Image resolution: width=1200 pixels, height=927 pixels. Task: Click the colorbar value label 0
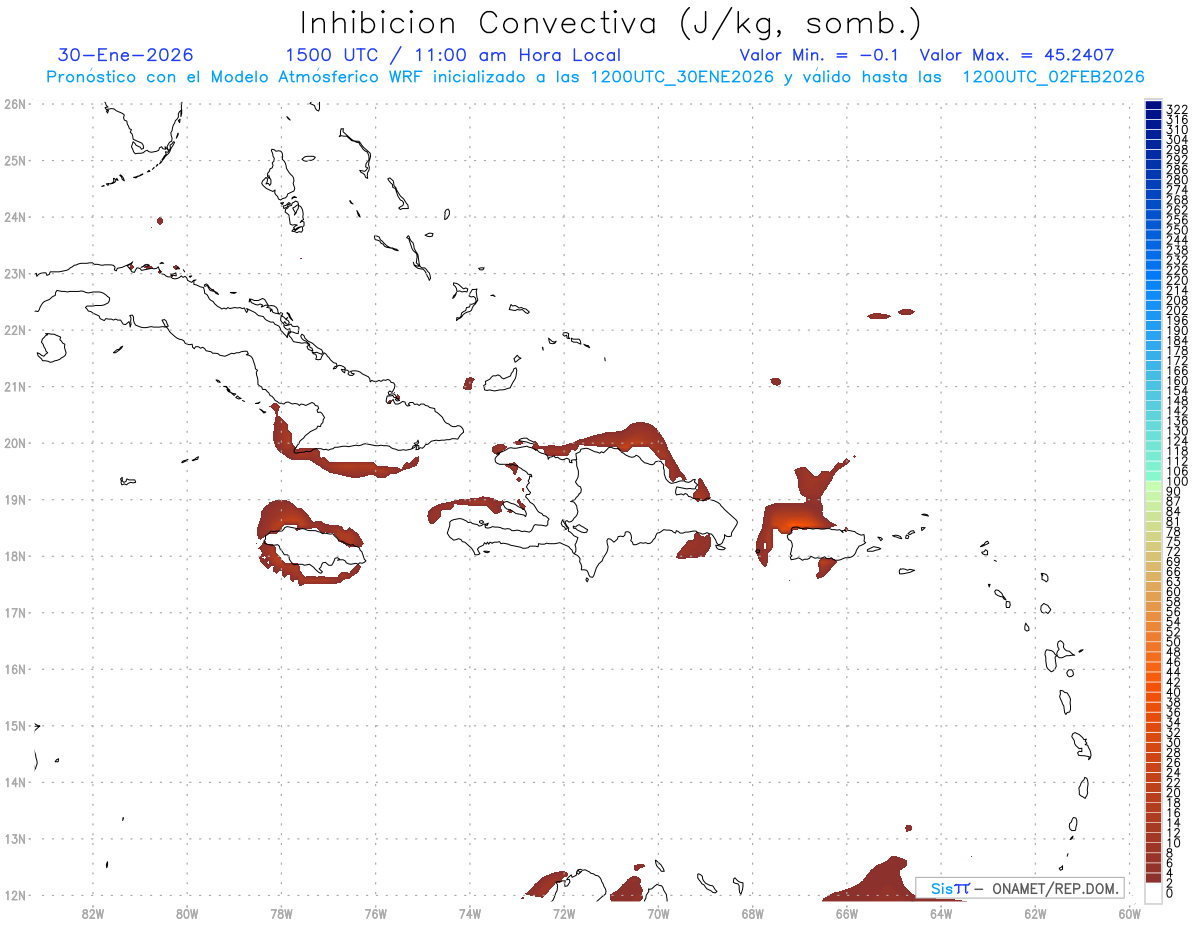tap(1171, 893)
